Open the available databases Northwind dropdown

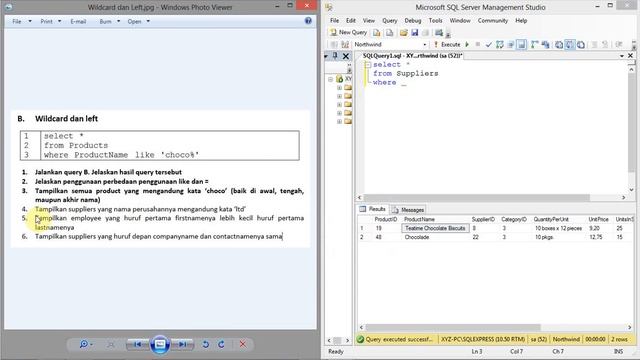pyautogui.click(x=424, y=44)
